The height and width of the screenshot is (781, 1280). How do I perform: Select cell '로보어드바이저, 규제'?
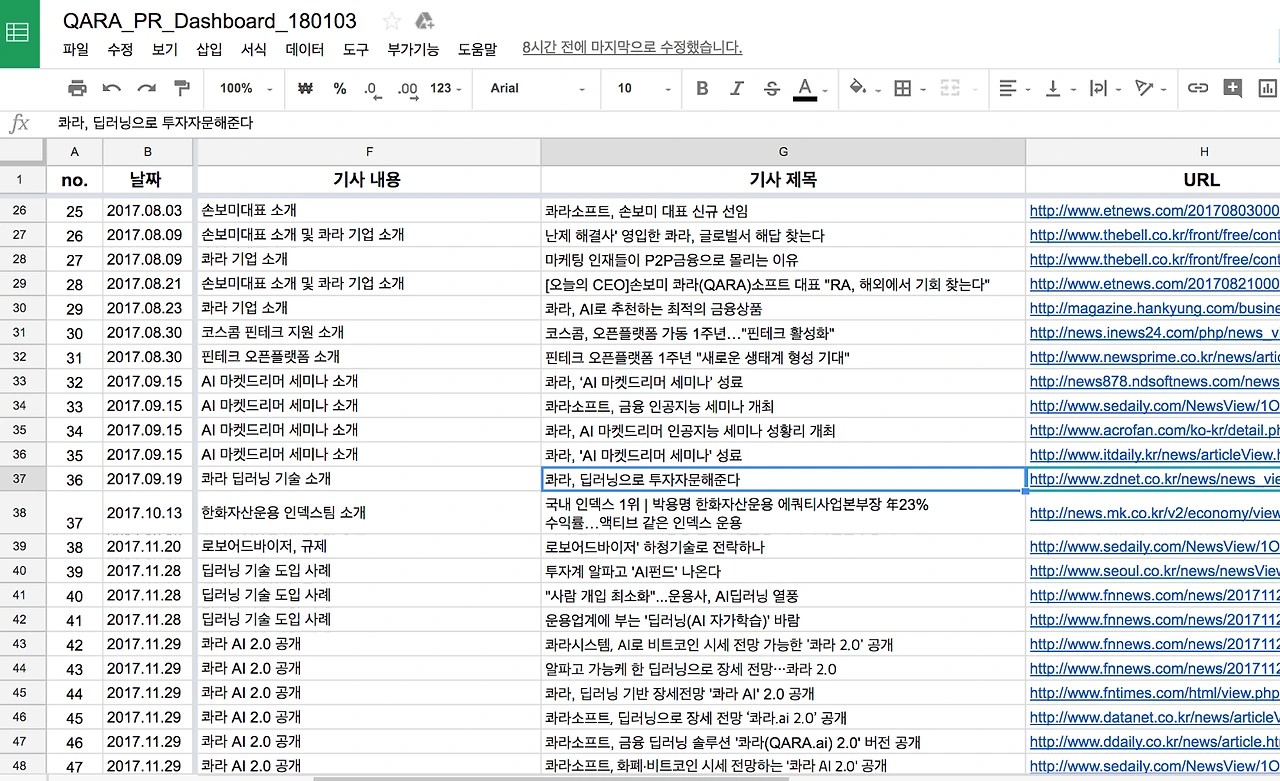[369, 547]
